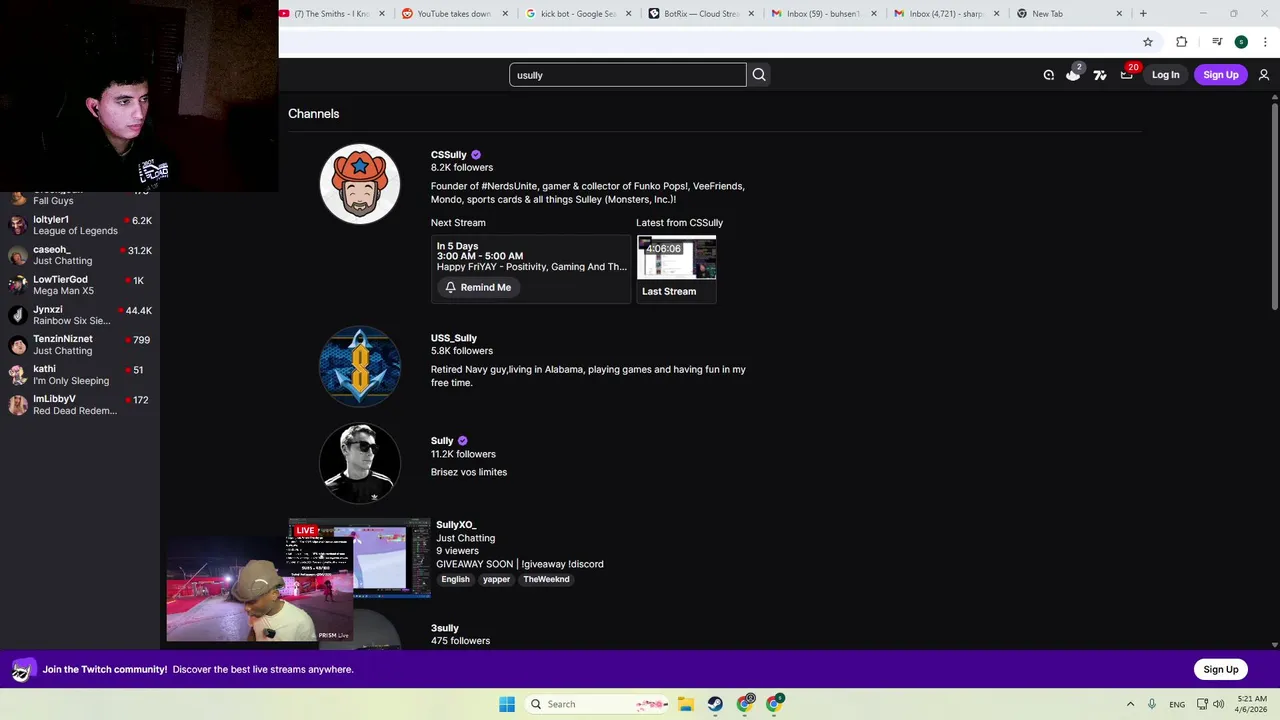Click Sign Up in the top bar
Screen dimensions: 1280x720
coord(1220,75)
